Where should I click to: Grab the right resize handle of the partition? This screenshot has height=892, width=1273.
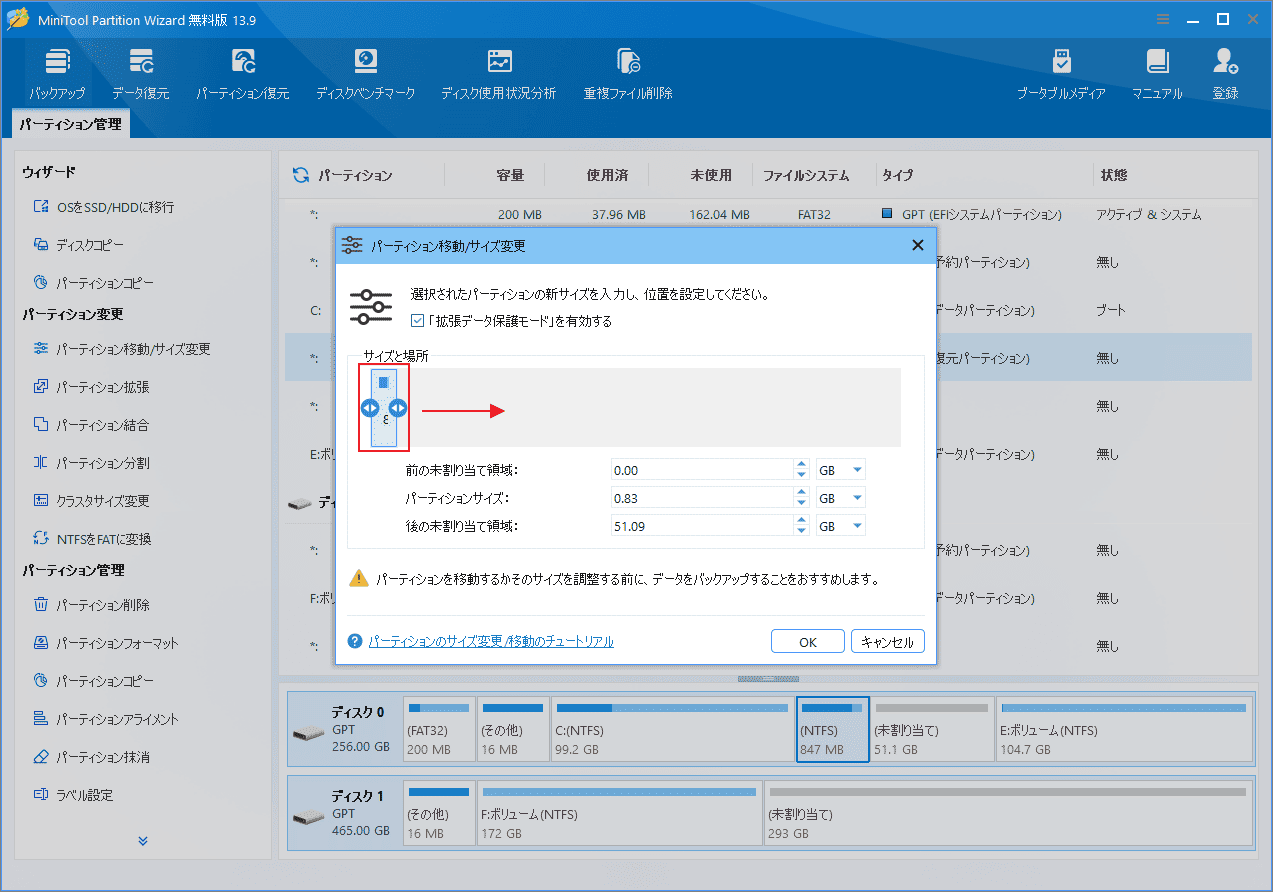pyautogui.click(x=399, y=407)
